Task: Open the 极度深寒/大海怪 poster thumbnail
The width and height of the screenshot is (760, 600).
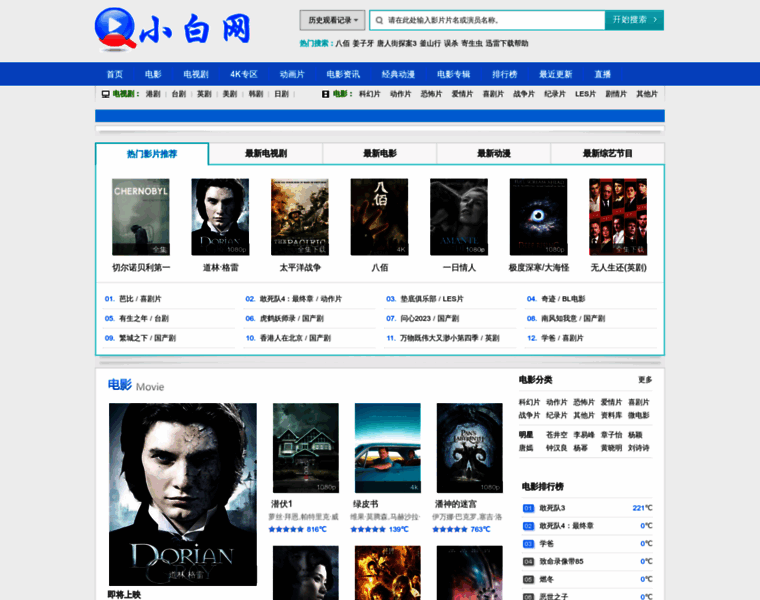Action: tap(538, 217)
